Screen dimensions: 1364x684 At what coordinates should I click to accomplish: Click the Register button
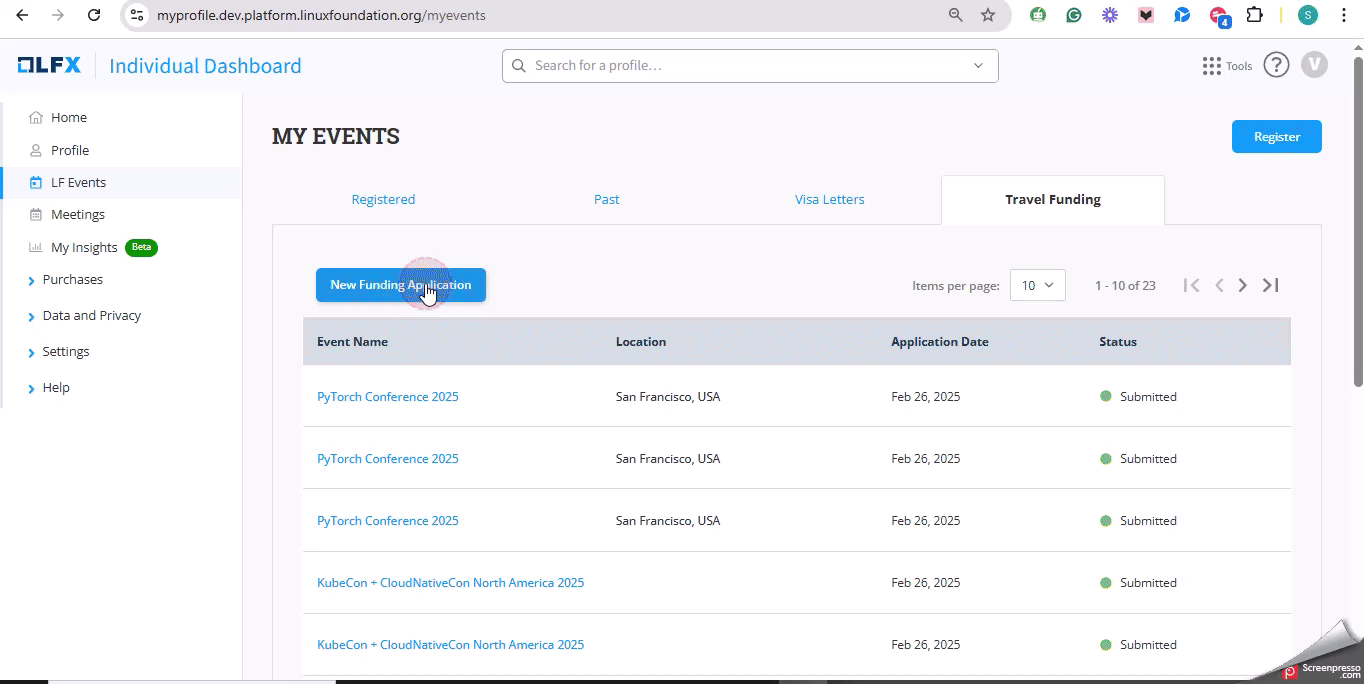click(x=1276, y=137)
